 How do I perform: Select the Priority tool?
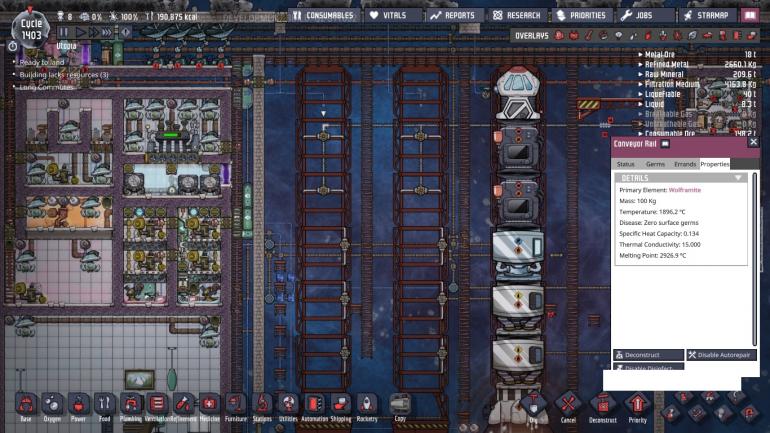(637, 407)
